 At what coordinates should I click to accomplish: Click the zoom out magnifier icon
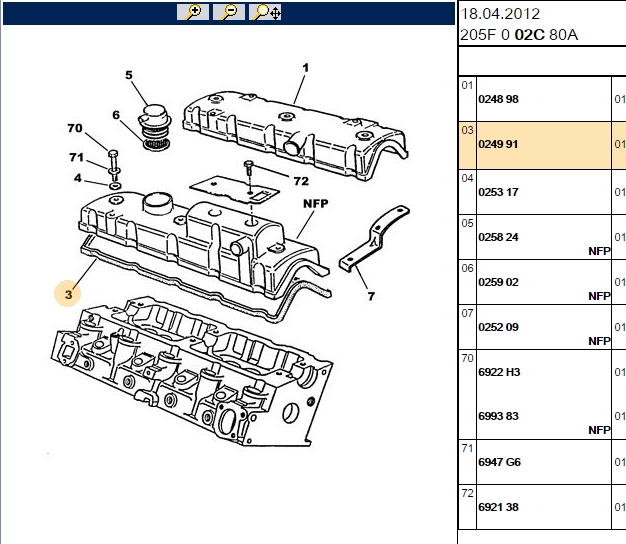[229, 12]
